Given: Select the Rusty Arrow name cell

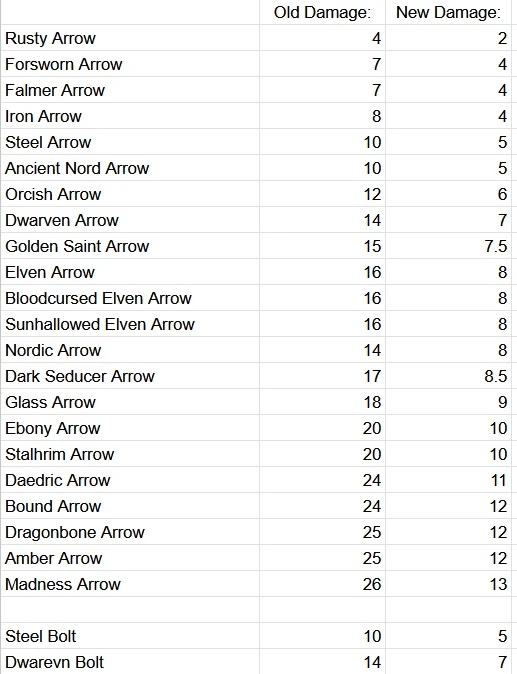Looking at the screenshot, I should 130,38.
